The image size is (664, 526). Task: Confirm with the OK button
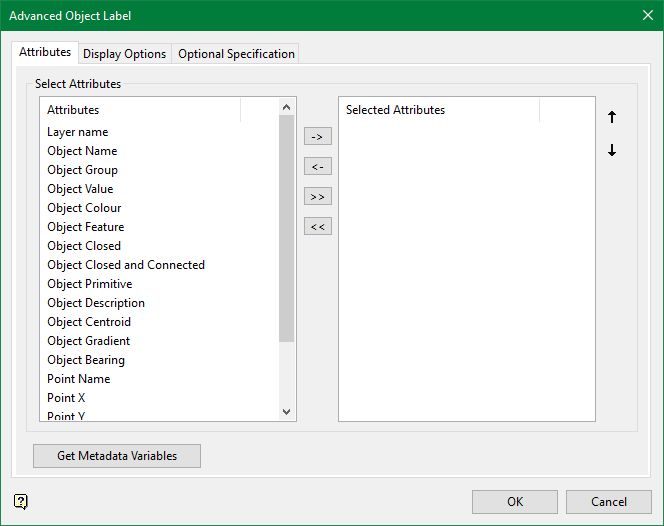click(515, 502)
